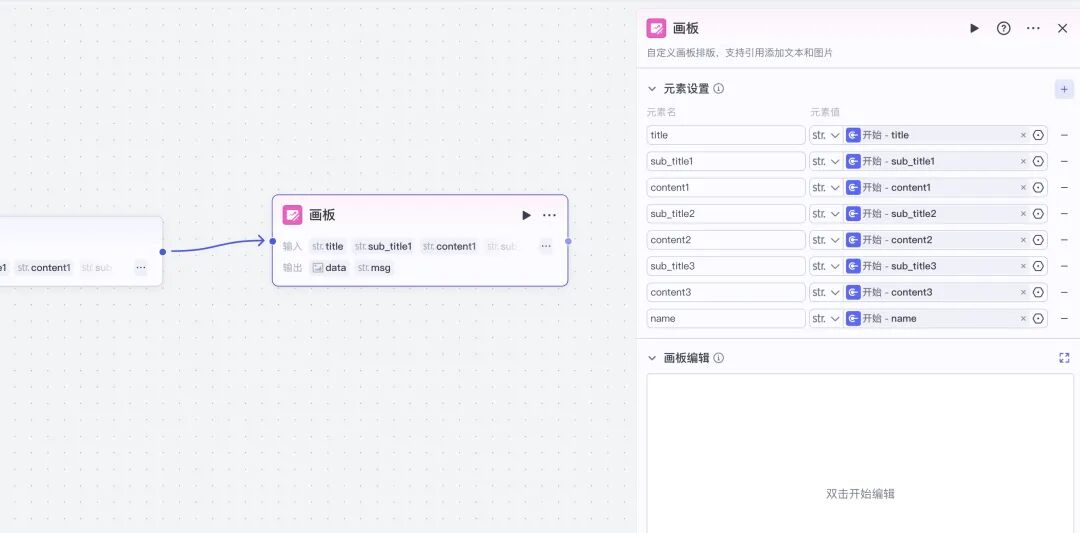Click the 双击开始编辑 canvas editor area
The width and height of the screenshot is (1080, 533).
coord(860,453)
